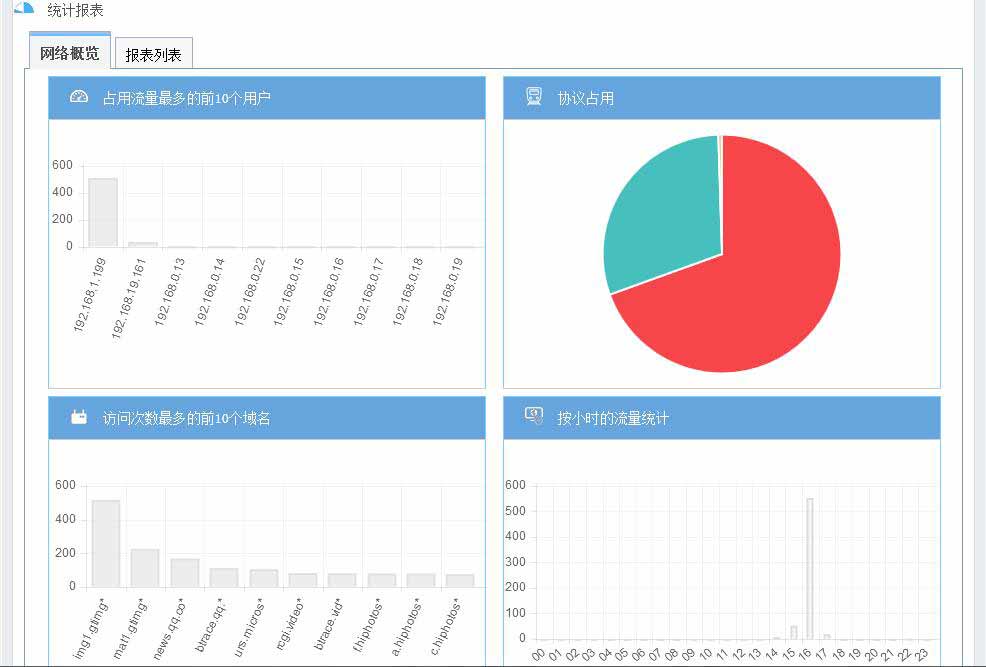986x667 pixels.
Task: Click the clock icon beside hourly traffic title
Action: pyautogui.click(x=534, y=417)
